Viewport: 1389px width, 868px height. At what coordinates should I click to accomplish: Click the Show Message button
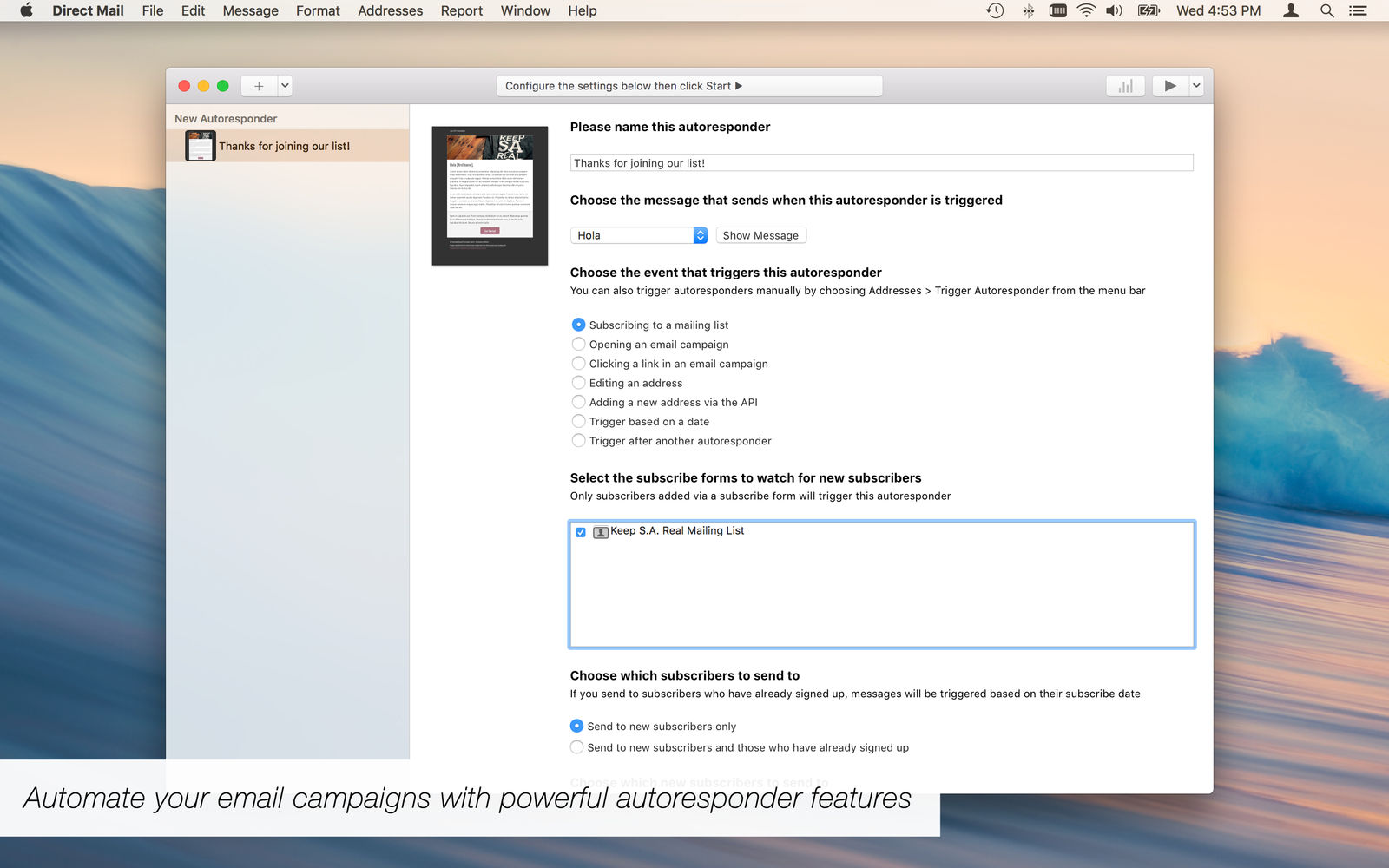(760, 235)
